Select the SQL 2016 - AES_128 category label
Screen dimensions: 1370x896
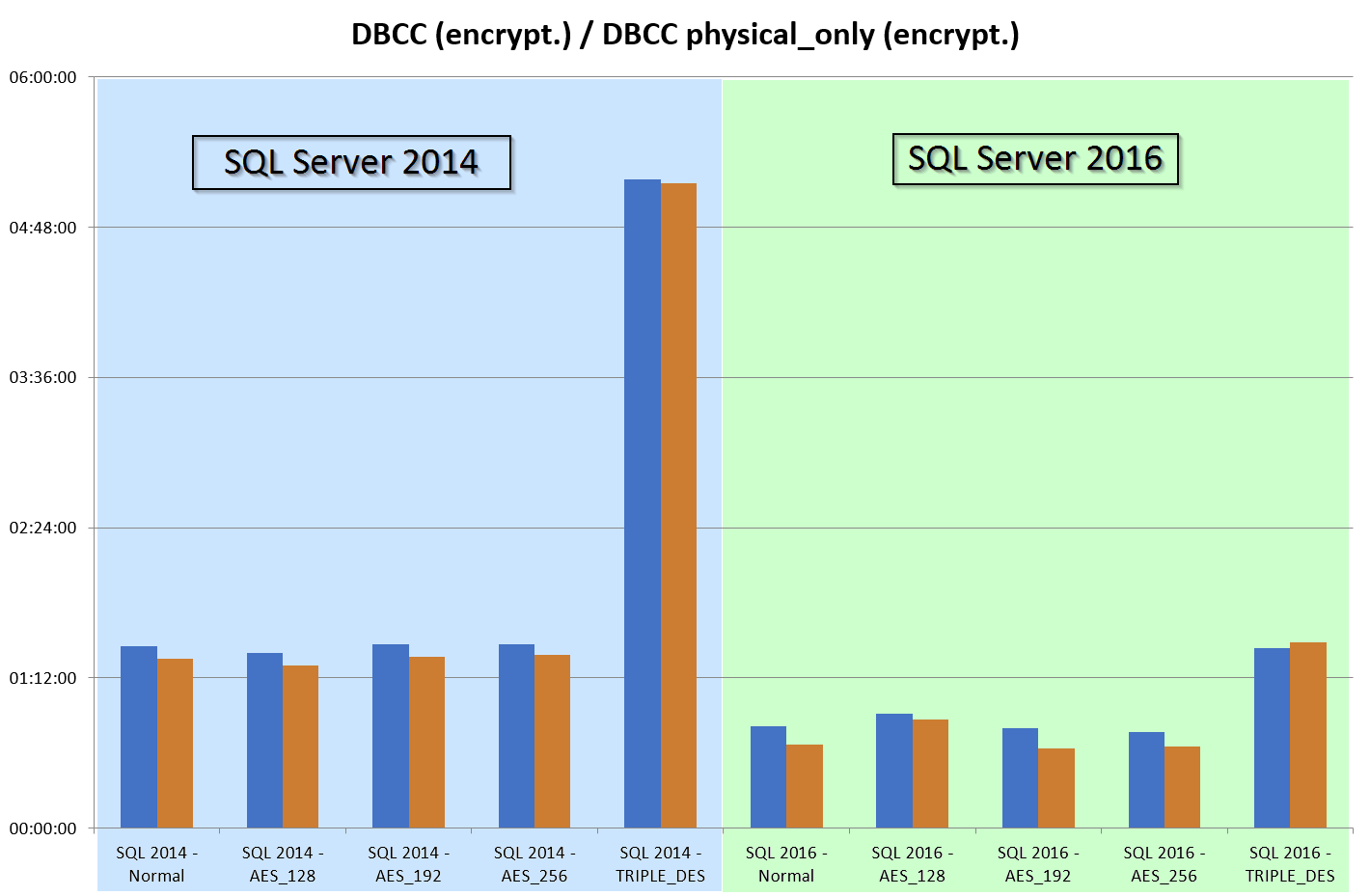pyautogui.click(x=913, y=864)
